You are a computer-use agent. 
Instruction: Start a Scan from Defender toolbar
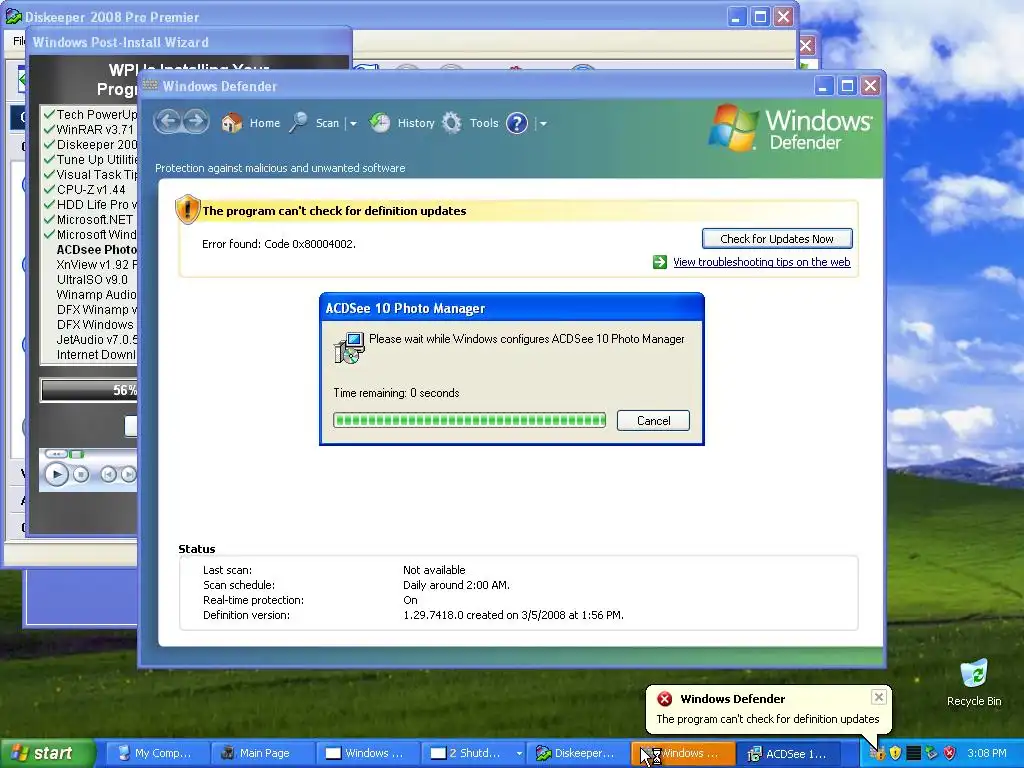[x=316, y=123]
